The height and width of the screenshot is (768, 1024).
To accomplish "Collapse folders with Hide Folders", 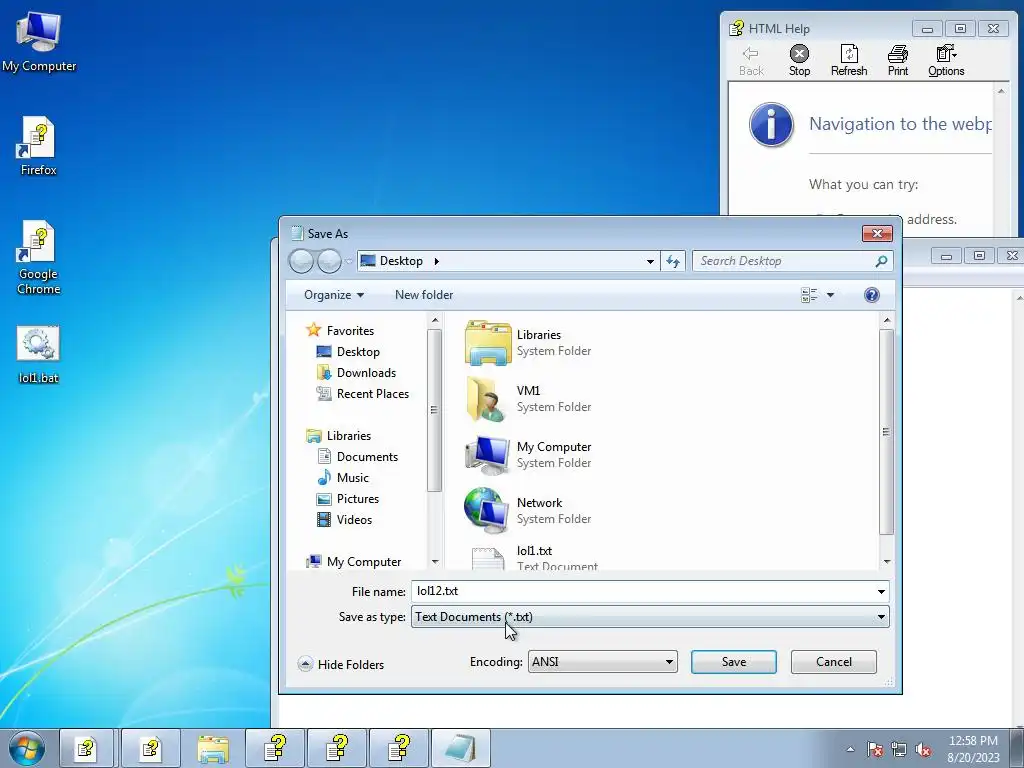I will [x=341, y=664].
